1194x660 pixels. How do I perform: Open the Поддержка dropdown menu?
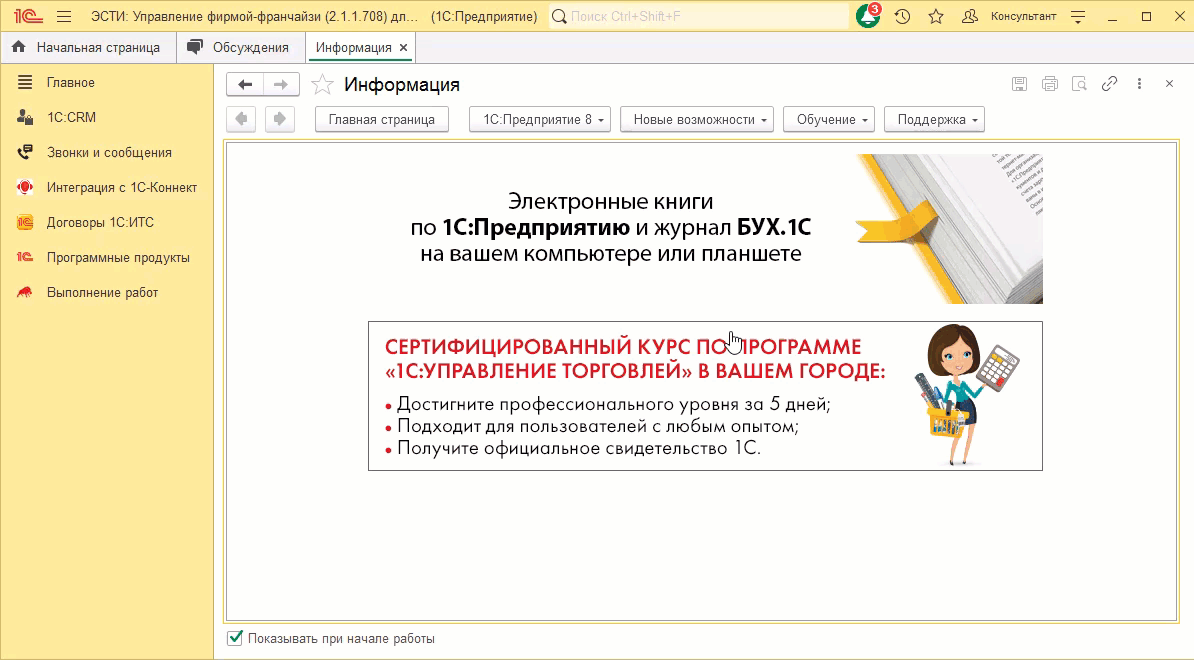pos(933,118)
